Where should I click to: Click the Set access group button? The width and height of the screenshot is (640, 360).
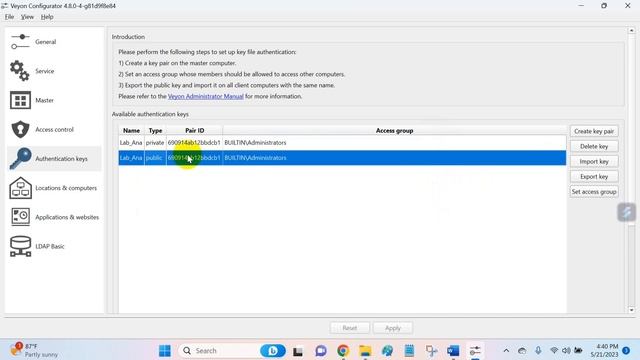pyautogui.click(x=594, y=191)
